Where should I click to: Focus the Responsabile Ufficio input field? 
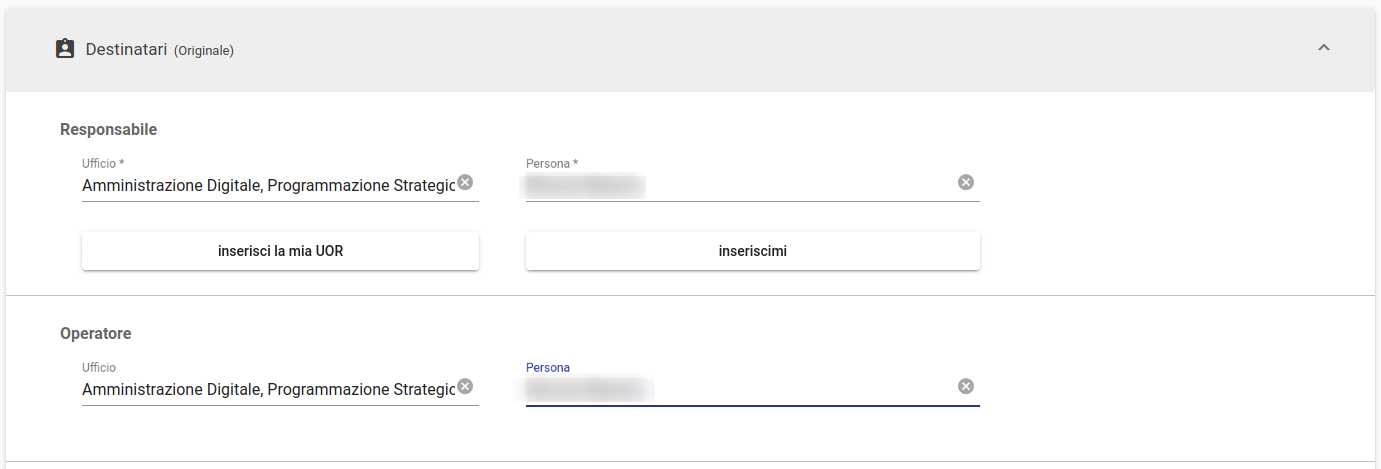[x=268, y=186]
